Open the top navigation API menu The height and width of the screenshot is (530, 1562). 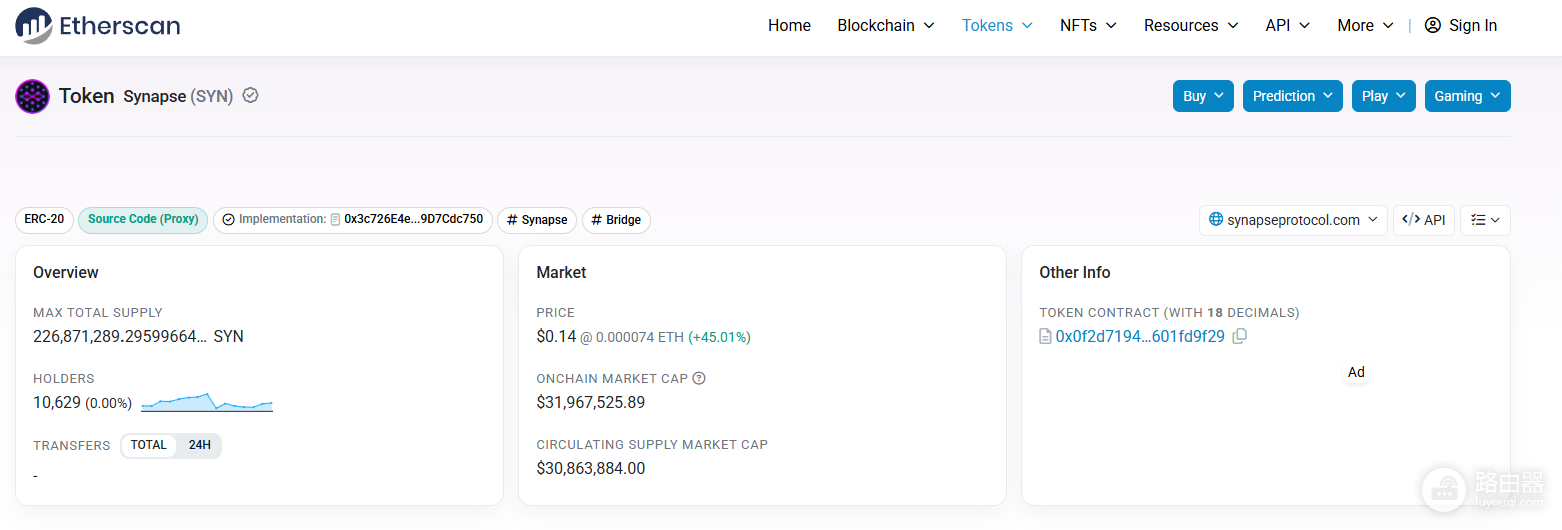click(x=1288, y=26)
